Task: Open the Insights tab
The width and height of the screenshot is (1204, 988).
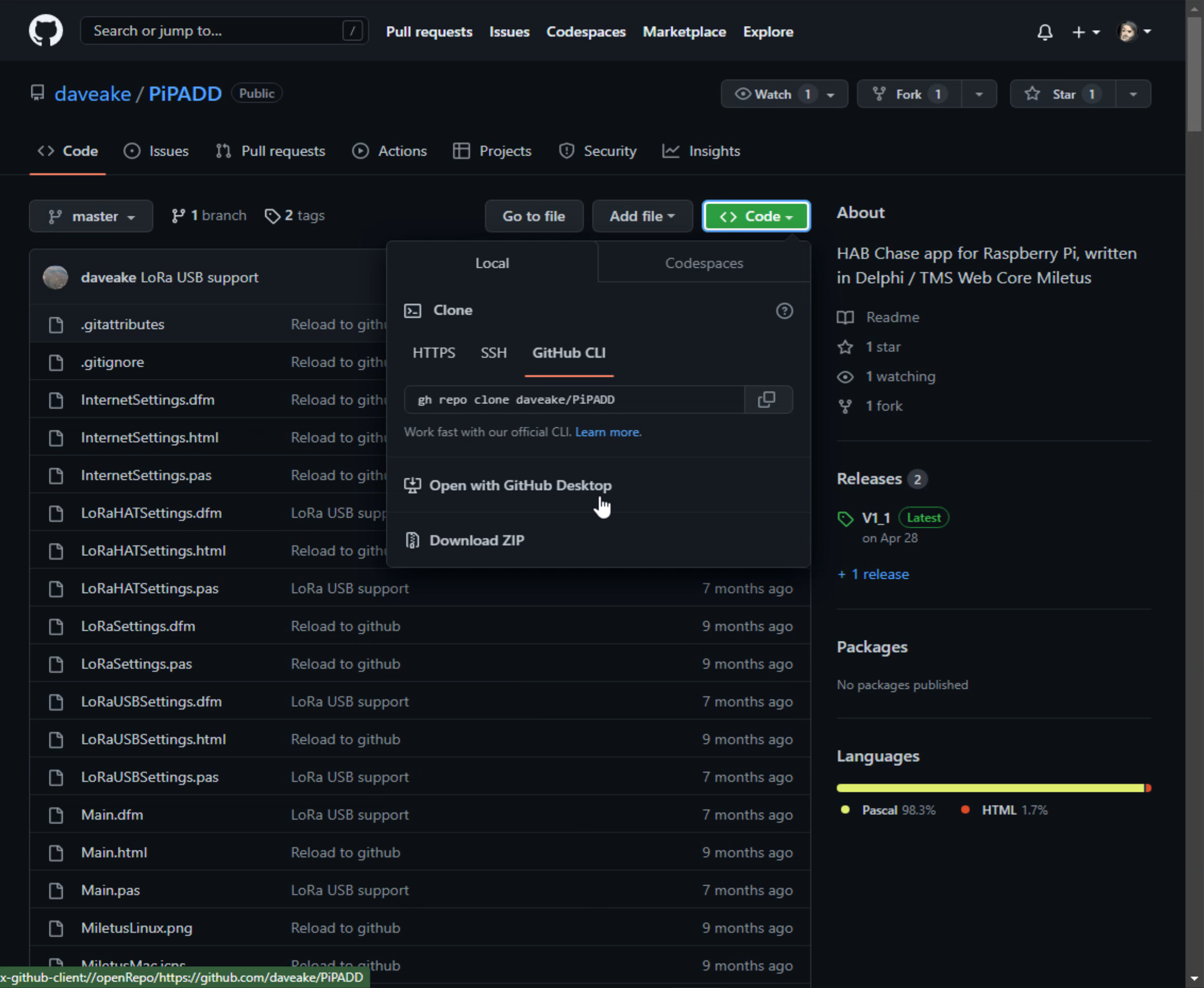Action: 701,151
